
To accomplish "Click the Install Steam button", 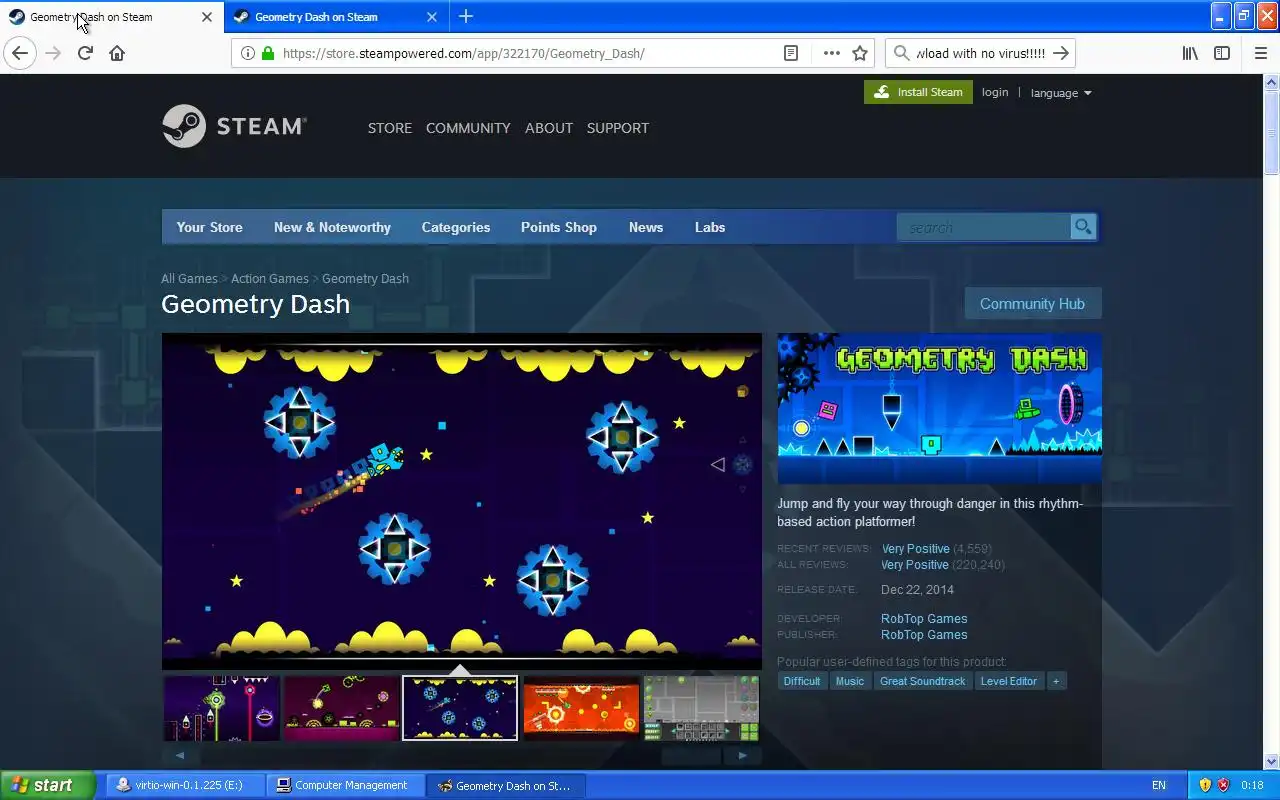I will pos(918,92).
